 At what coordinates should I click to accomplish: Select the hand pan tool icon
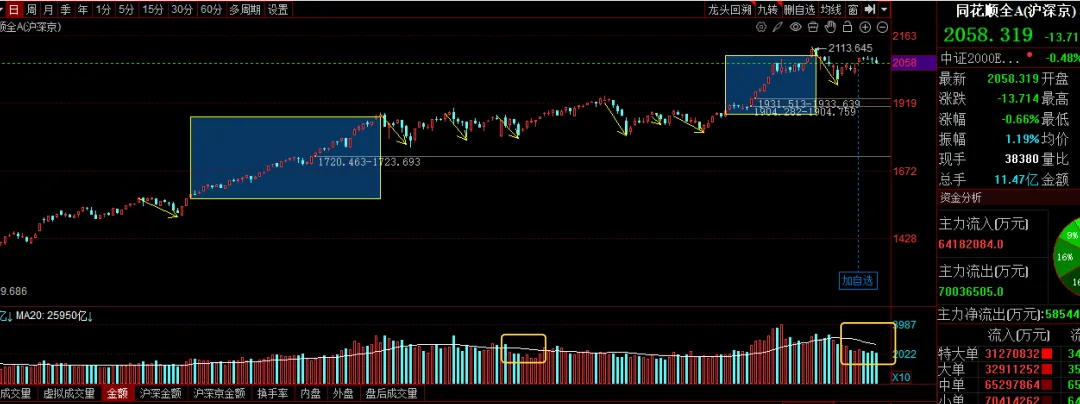[x=831, y=27]
